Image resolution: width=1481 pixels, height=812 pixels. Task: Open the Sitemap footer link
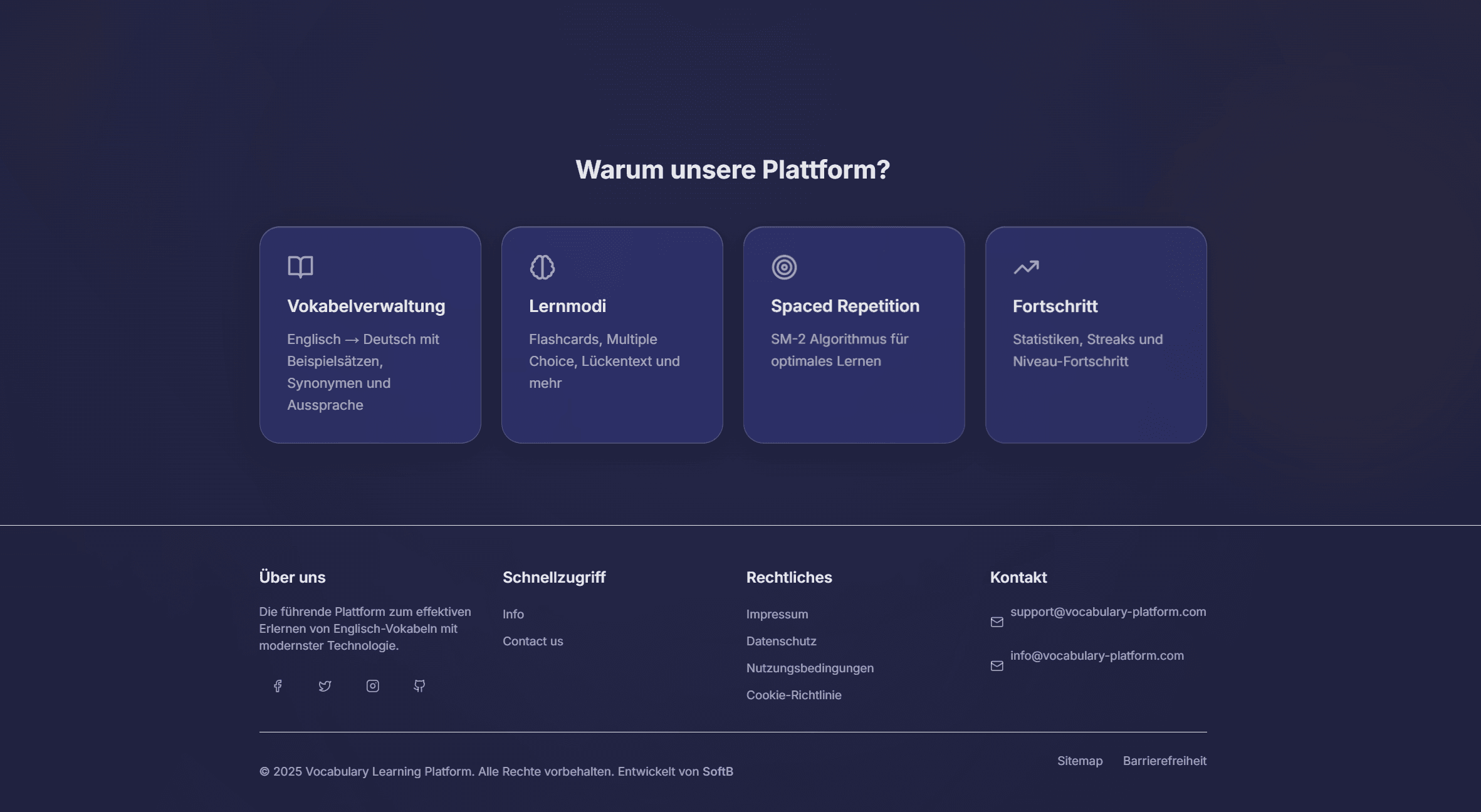point(1079,761)
